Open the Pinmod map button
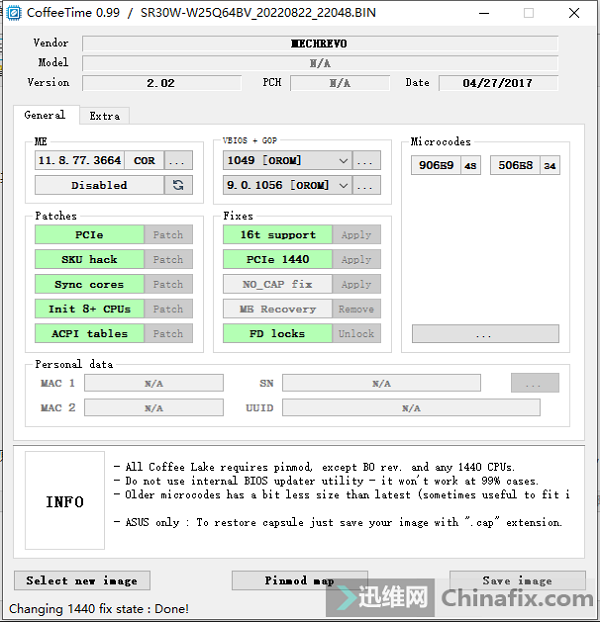This screenshot has width=600, height=622. click(300, 580)
